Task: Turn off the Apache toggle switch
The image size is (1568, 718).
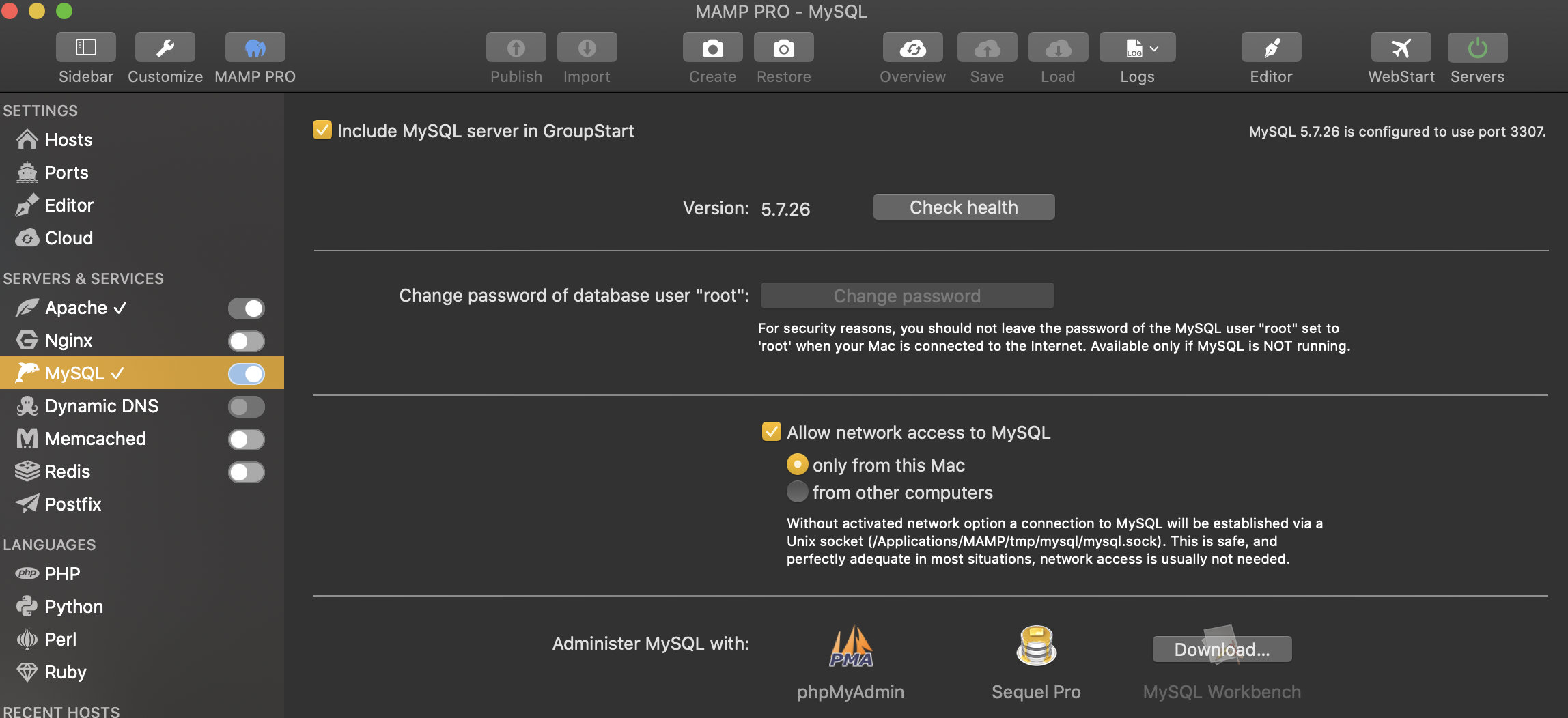Action: point(247,308)
